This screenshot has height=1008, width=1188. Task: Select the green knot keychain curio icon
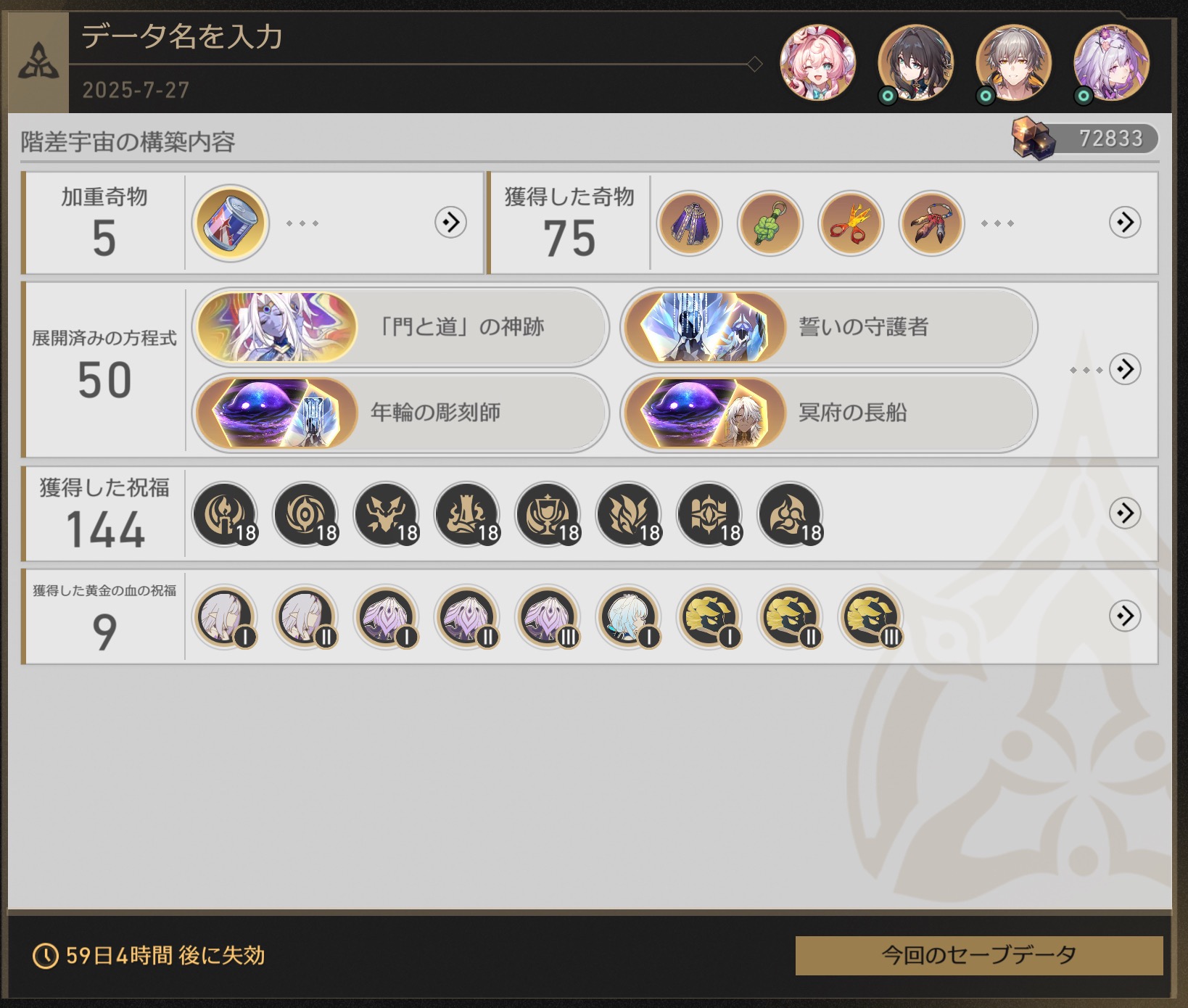[x=770, y=223]
